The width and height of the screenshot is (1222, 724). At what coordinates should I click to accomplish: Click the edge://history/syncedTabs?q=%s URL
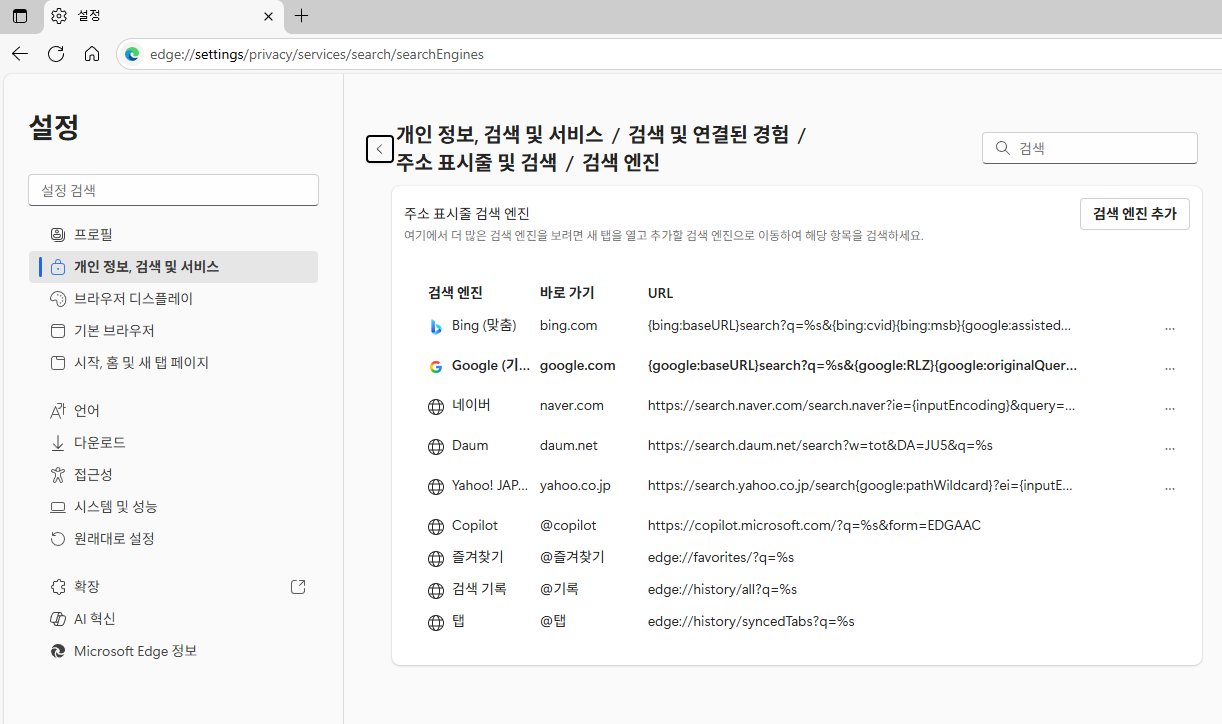[x=751, y=621]
